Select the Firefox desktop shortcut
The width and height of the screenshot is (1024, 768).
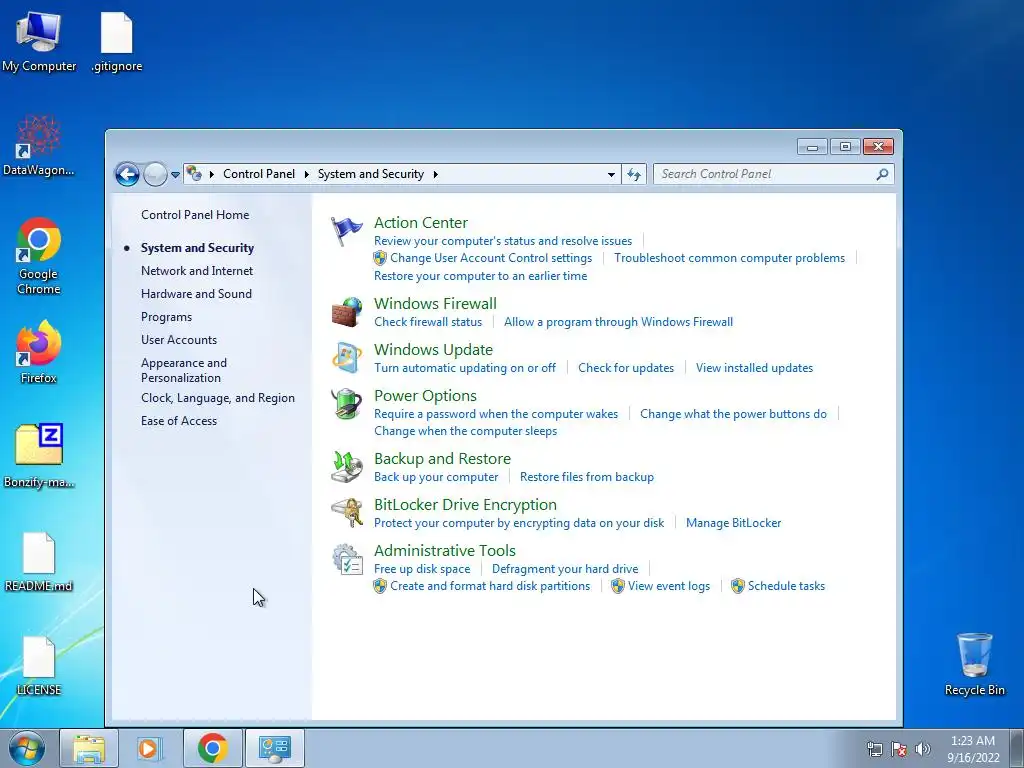coord(39,353)
